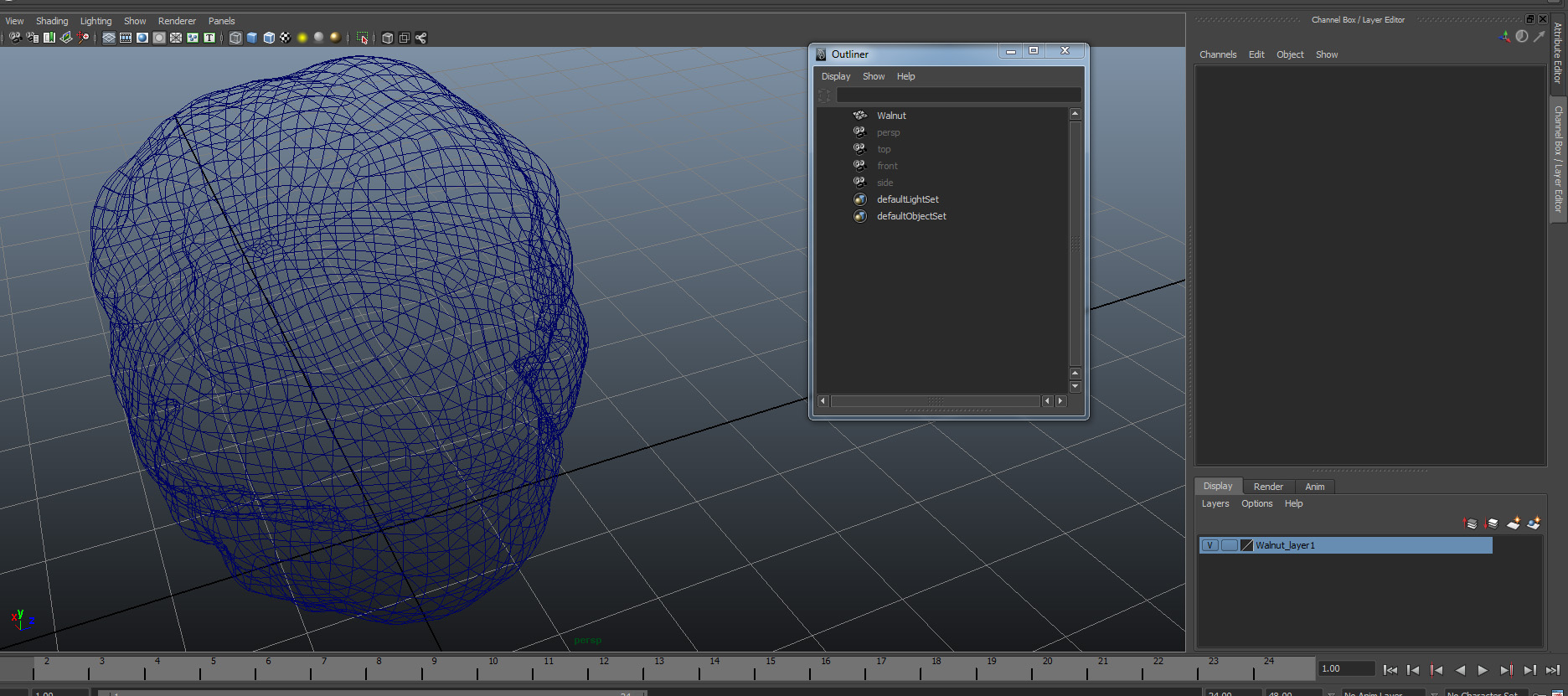Open the Outliner Display menu
Viewport: 1568px width, 696px height.
[836, 76]
